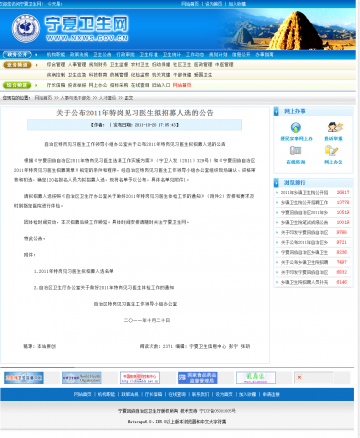Image resolution: width=360 pixels, height=438 pixels.
Task: Click 加入收藏 in the top header strip
Action: 237,4
